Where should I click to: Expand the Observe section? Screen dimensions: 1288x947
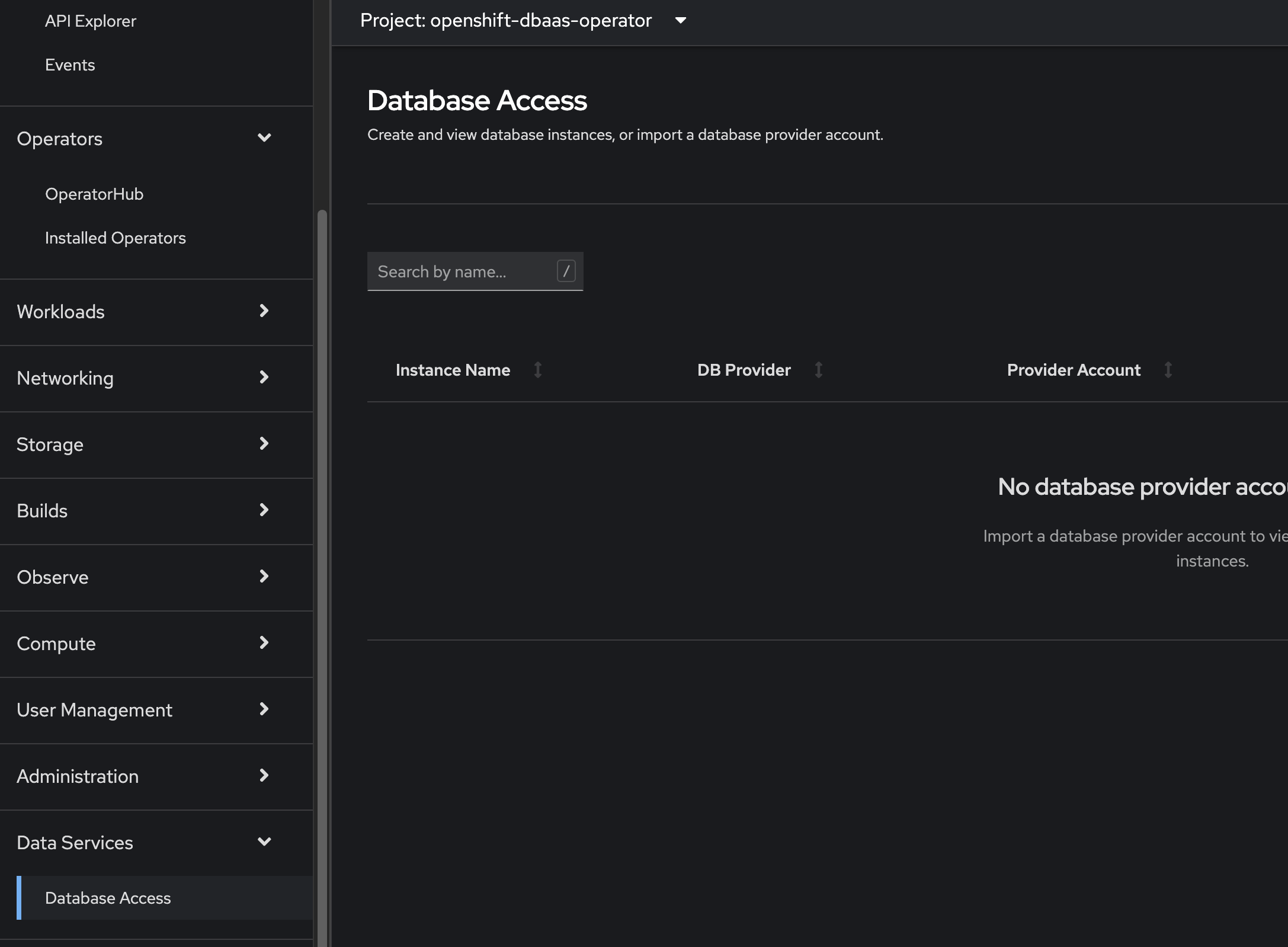[x=142, y=577]
